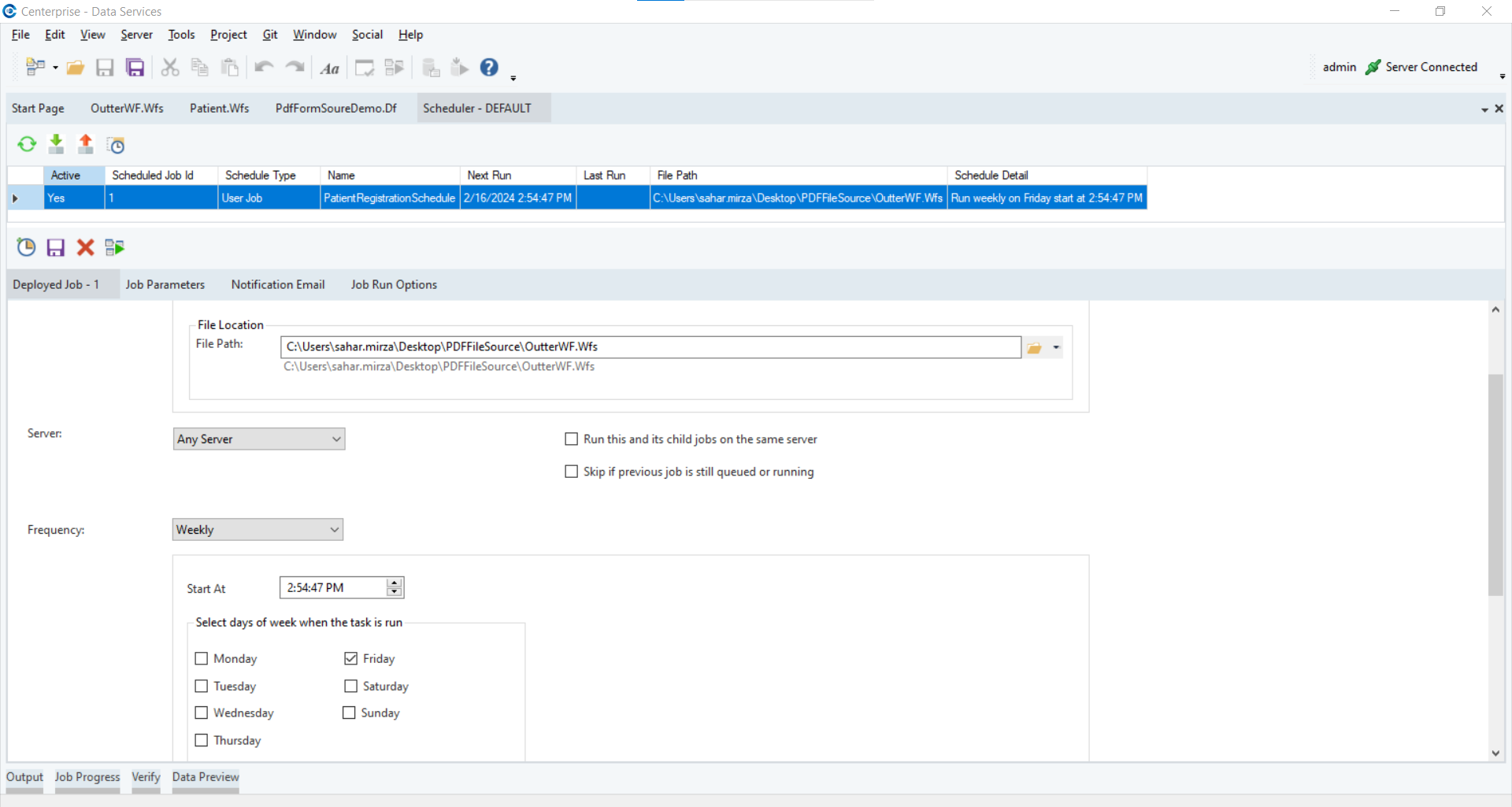Switch to the Notification Email tab
The width and height of the screenshot is (1512, 807).
[x=277, y=285]
